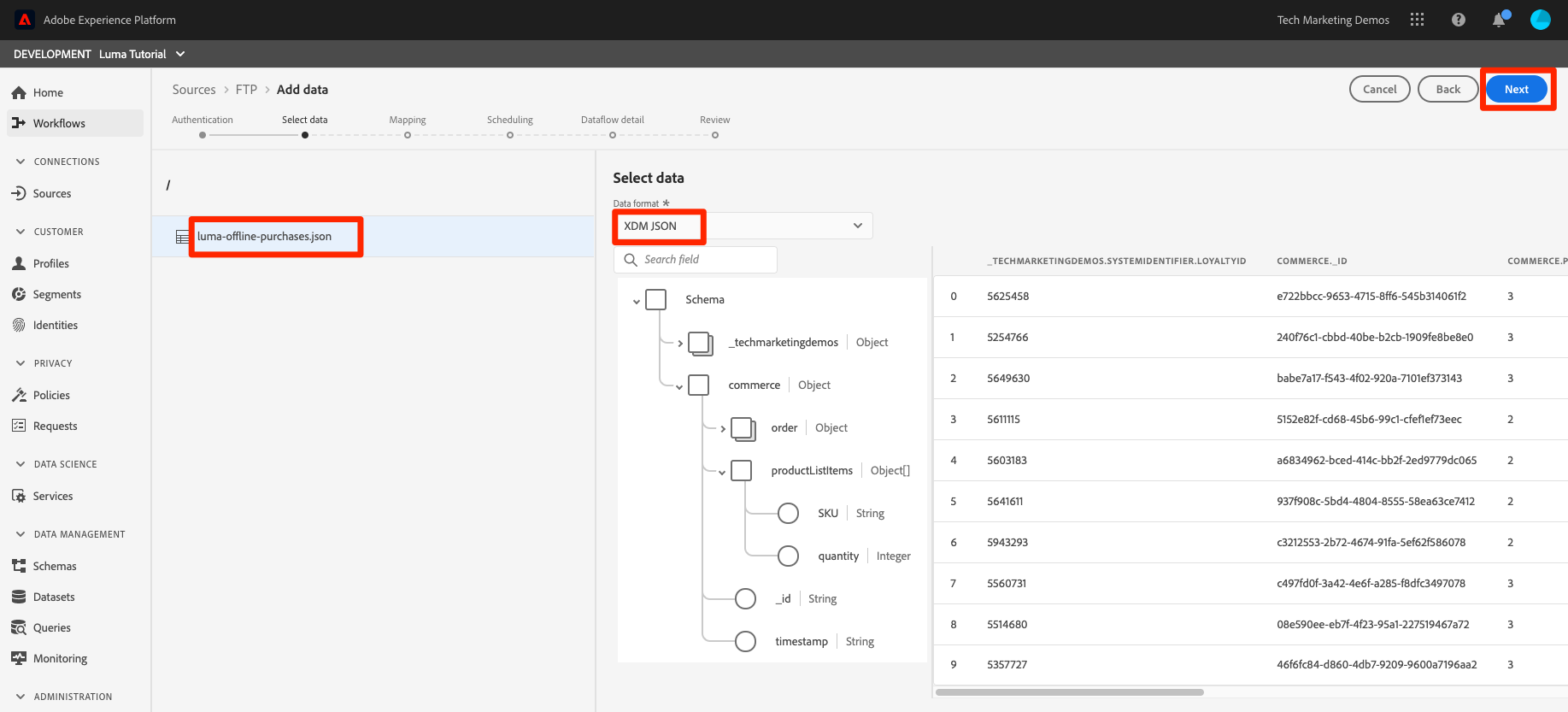
Task: Collapse the ADMINISTRATION sidebar section
Action: click(x=21, y=697)
